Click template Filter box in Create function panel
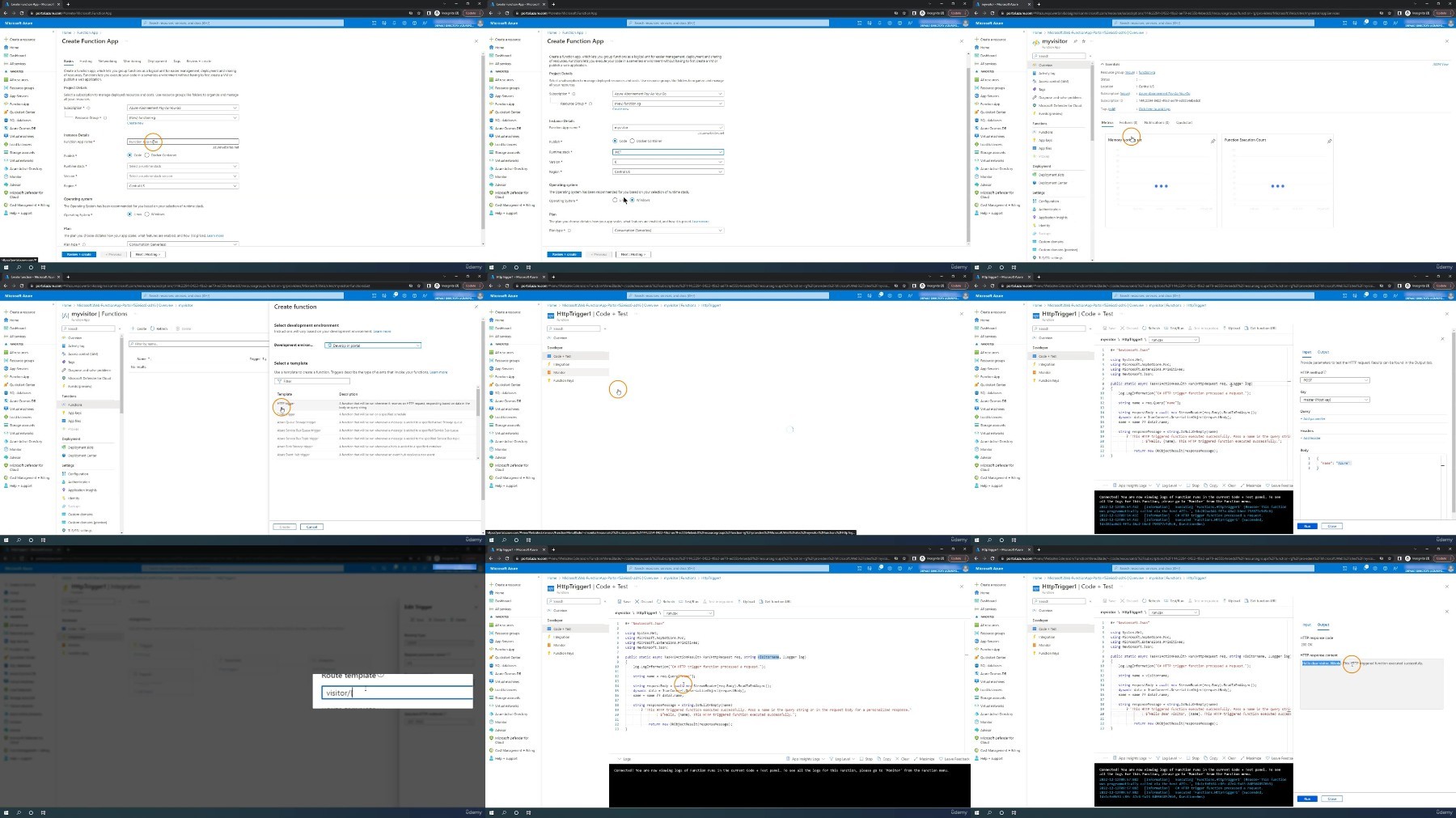This screenshot has width=1456, height=818. [x=312, y=381]
